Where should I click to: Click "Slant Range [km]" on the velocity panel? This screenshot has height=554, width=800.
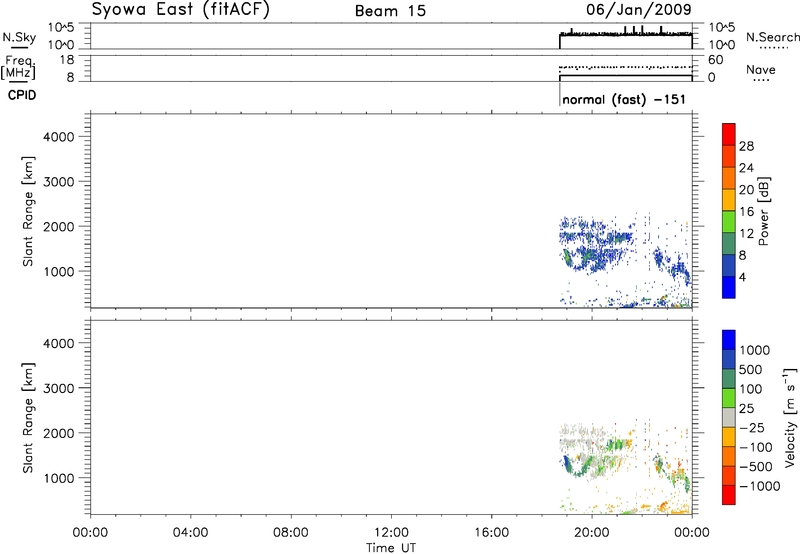pyautogui.click(x=28, y=418)
